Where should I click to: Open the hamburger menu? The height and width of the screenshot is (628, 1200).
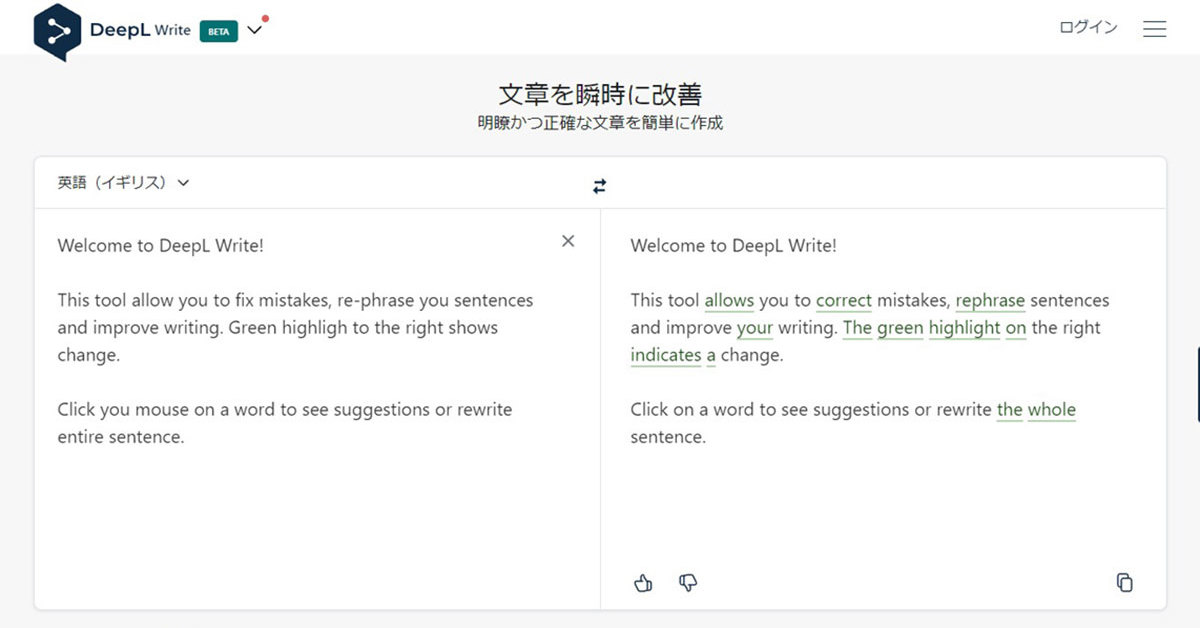1154,29
